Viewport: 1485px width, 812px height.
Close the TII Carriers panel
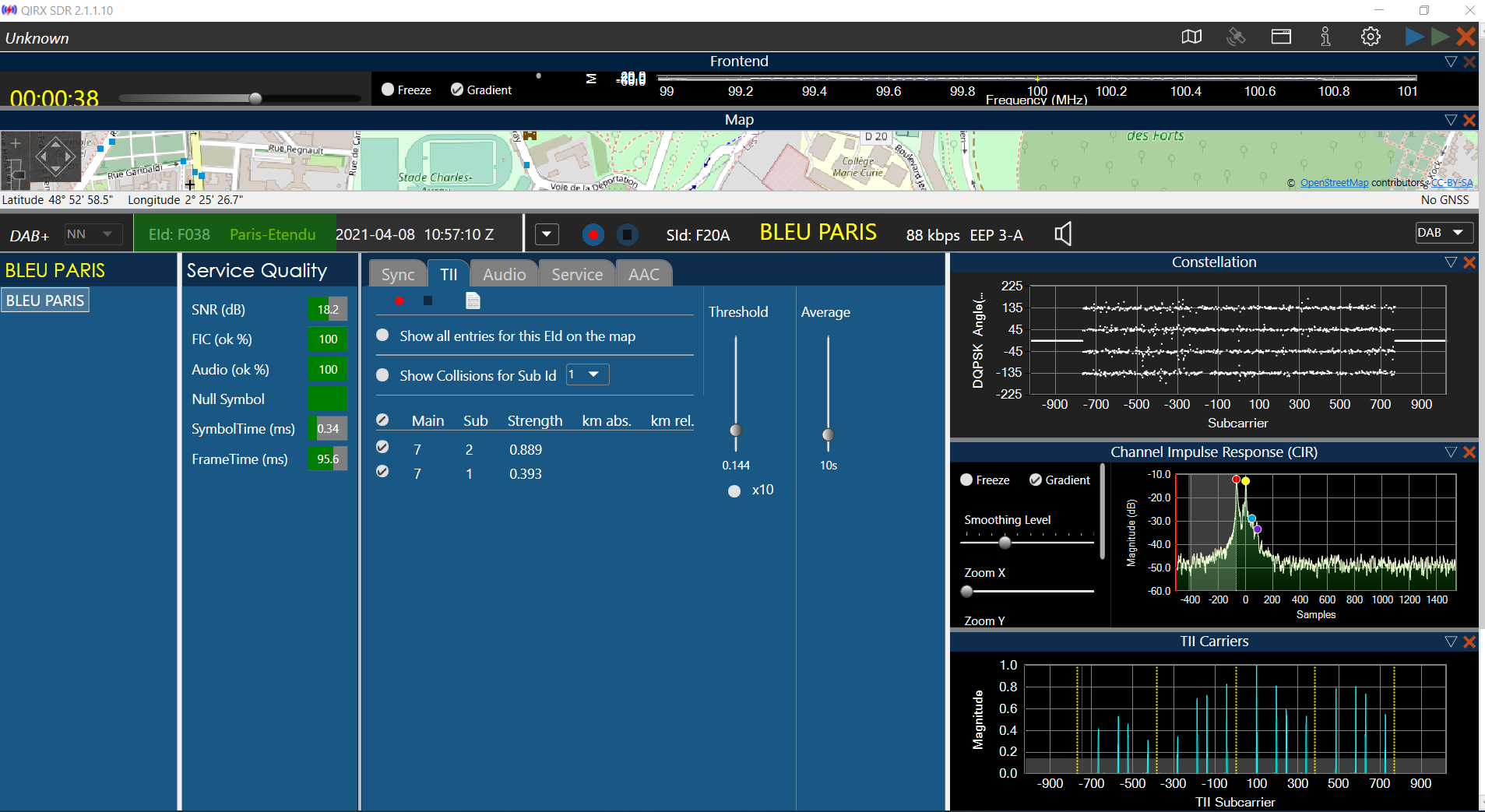coord(1469,642)
